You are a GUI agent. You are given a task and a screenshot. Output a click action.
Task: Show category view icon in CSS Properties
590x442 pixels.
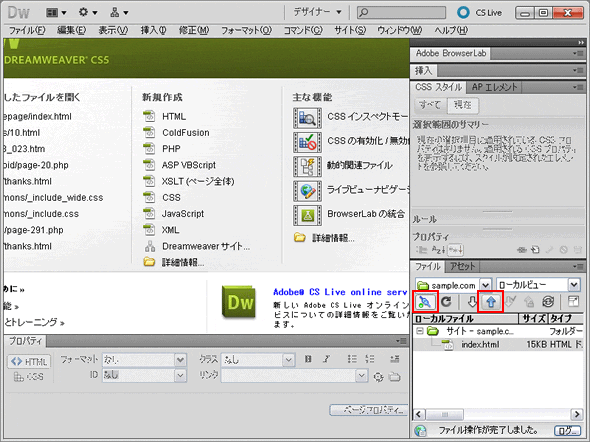pyautogui.click(x=421, y=249)
